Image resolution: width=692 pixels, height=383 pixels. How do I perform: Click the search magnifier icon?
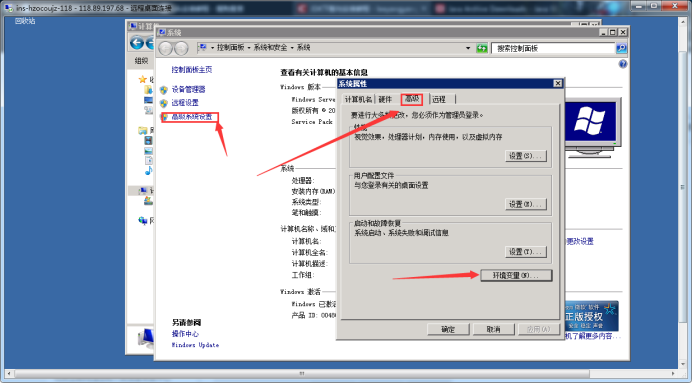pyautogui.click(x=621, y=49)
